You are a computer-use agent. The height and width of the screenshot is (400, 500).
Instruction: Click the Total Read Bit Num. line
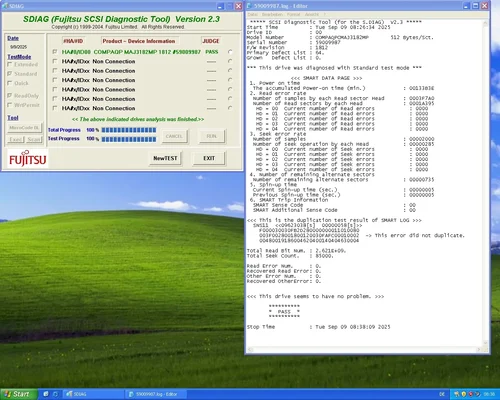(x=296, y=251)
